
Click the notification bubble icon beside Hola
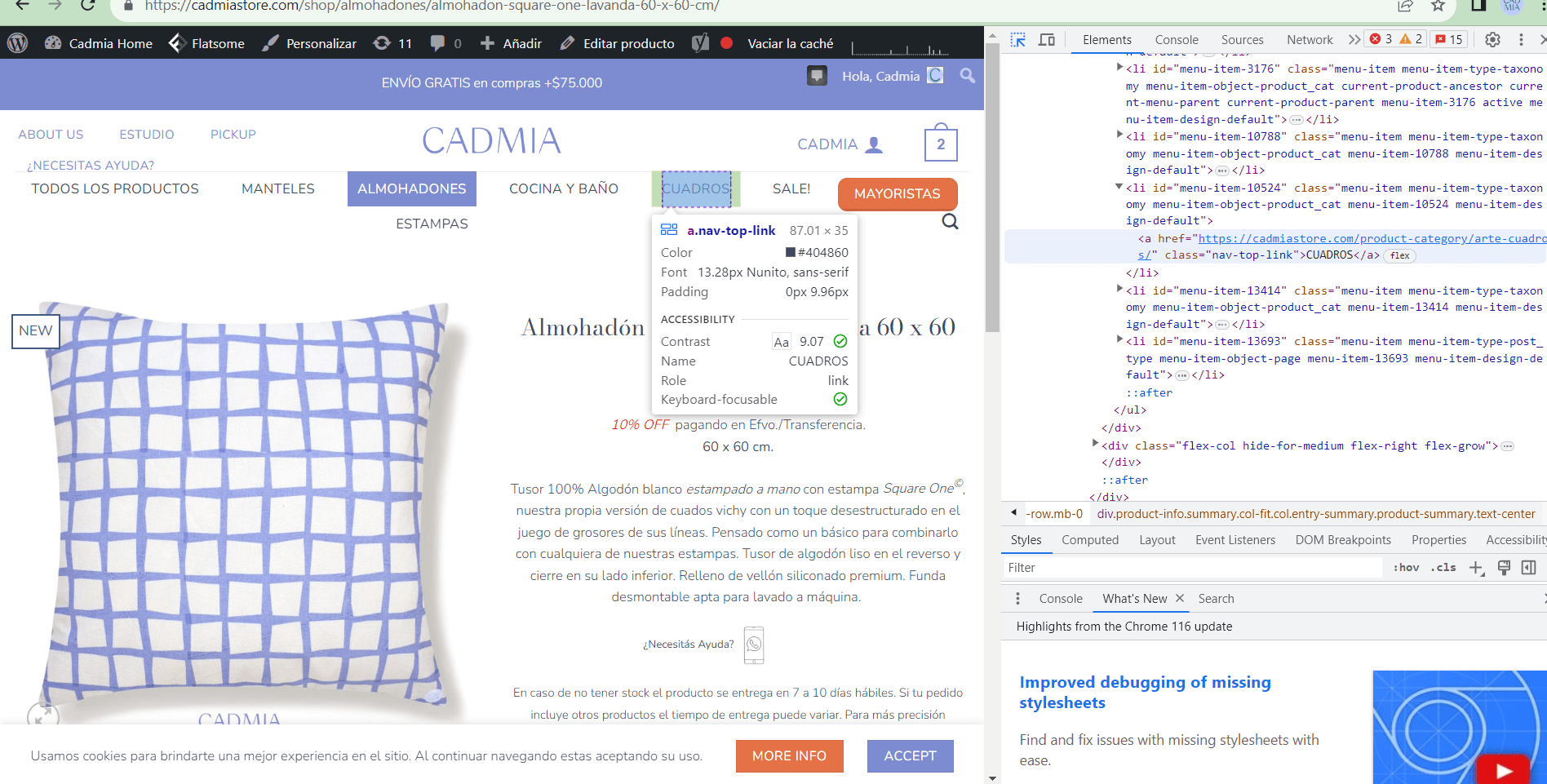[817, 76]
